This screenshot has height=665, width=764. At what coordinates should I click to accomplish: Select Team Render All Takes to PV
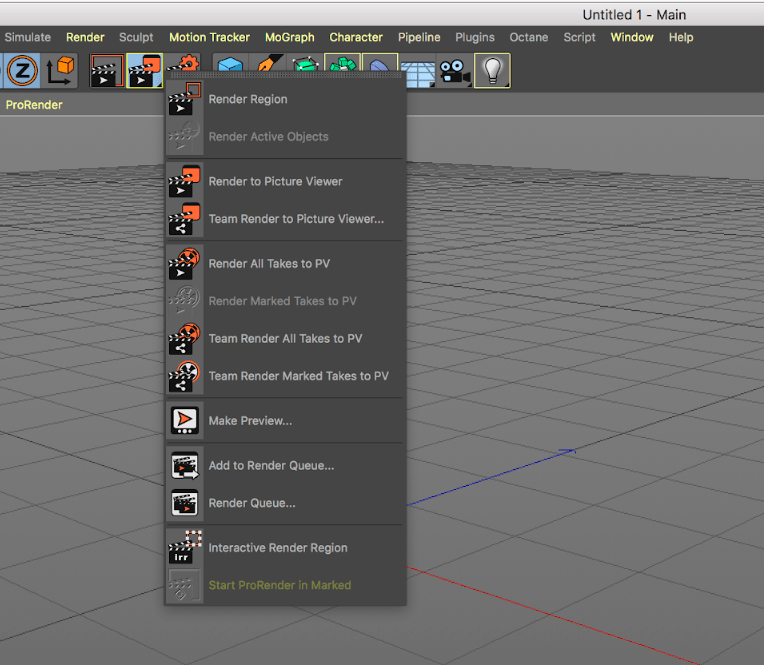285,339
